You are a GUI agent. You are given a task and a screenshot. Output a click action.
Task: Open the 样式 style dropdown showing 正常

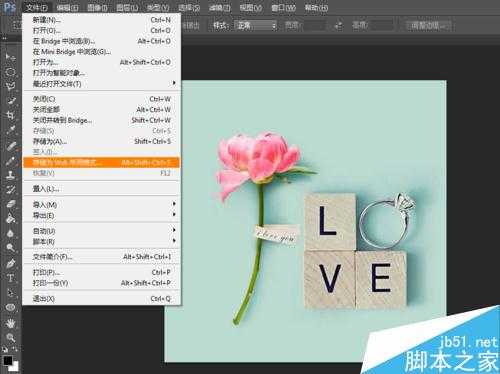coord(256,25)
